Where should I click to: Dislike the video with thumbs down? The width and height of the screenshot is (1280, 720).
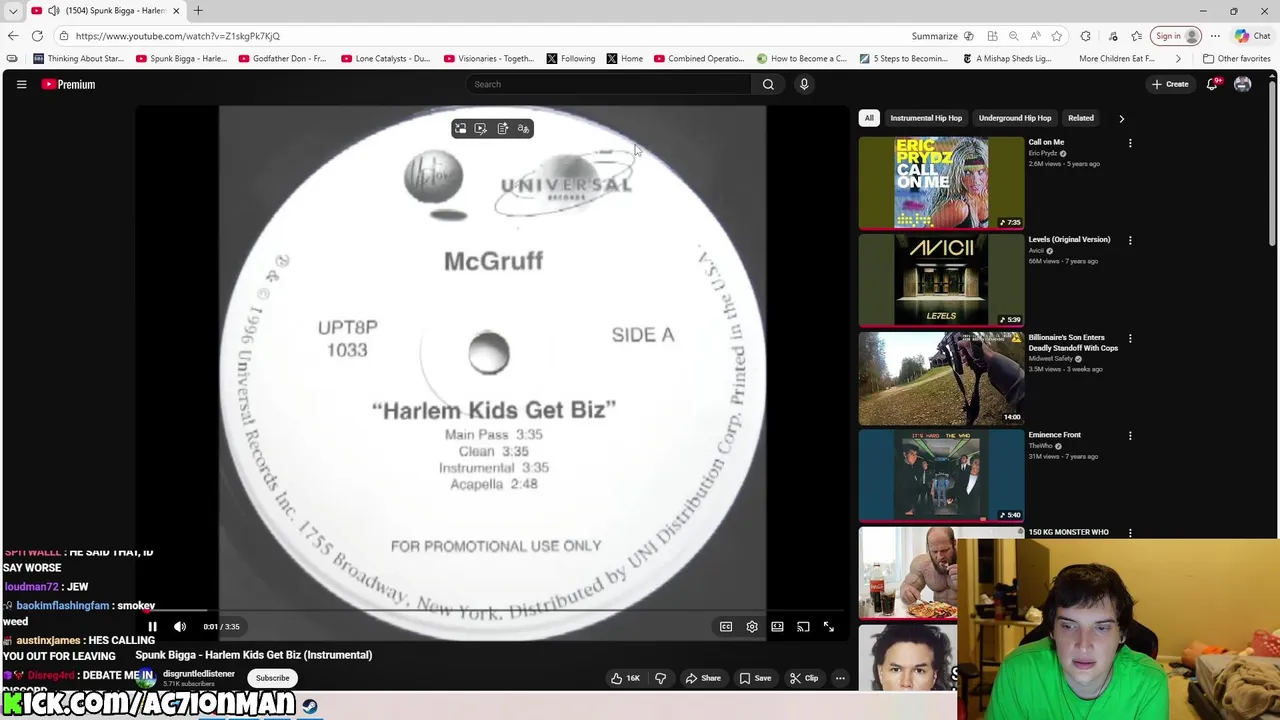point(661,678)
